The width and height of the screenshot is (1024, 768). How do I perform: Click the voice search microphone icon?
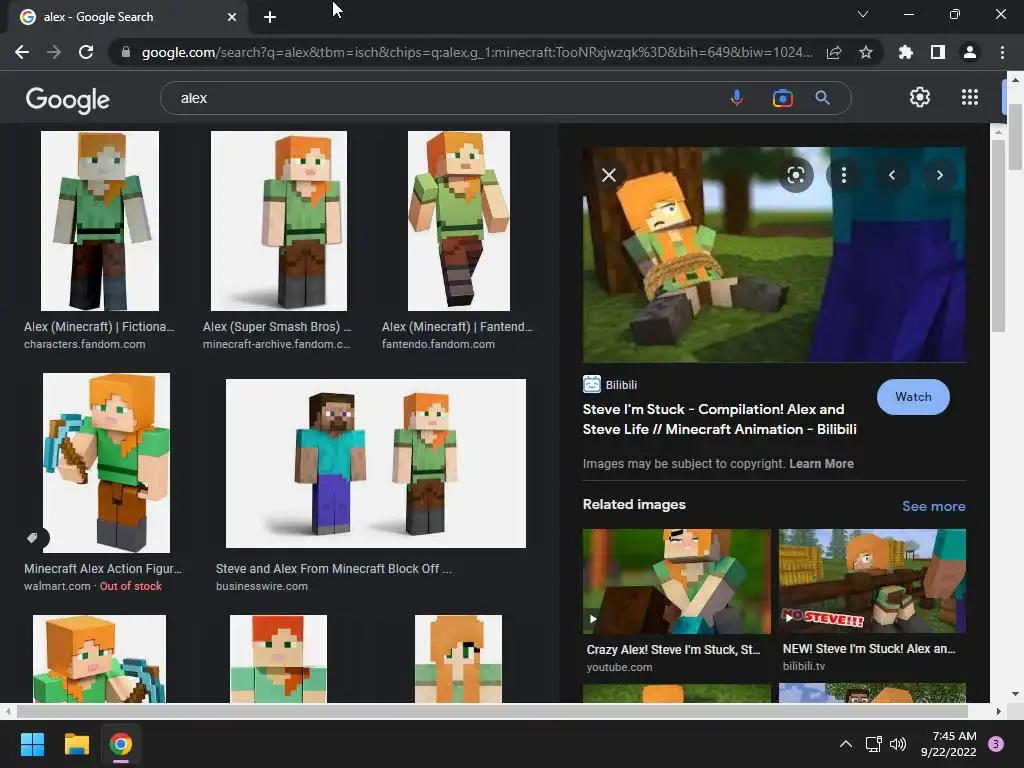tap(737, 98)
